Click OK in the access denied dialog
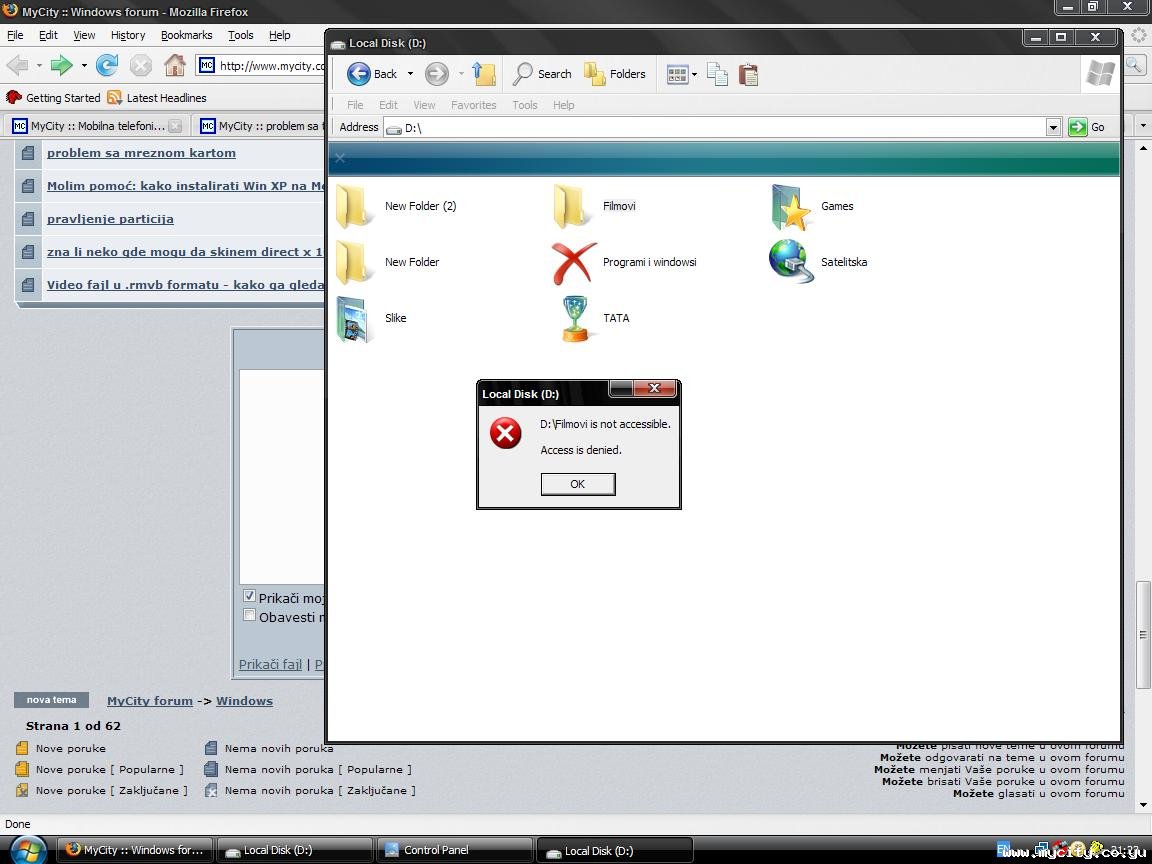Viewport: 1152px width, 864px height. [x=577, y=483]
